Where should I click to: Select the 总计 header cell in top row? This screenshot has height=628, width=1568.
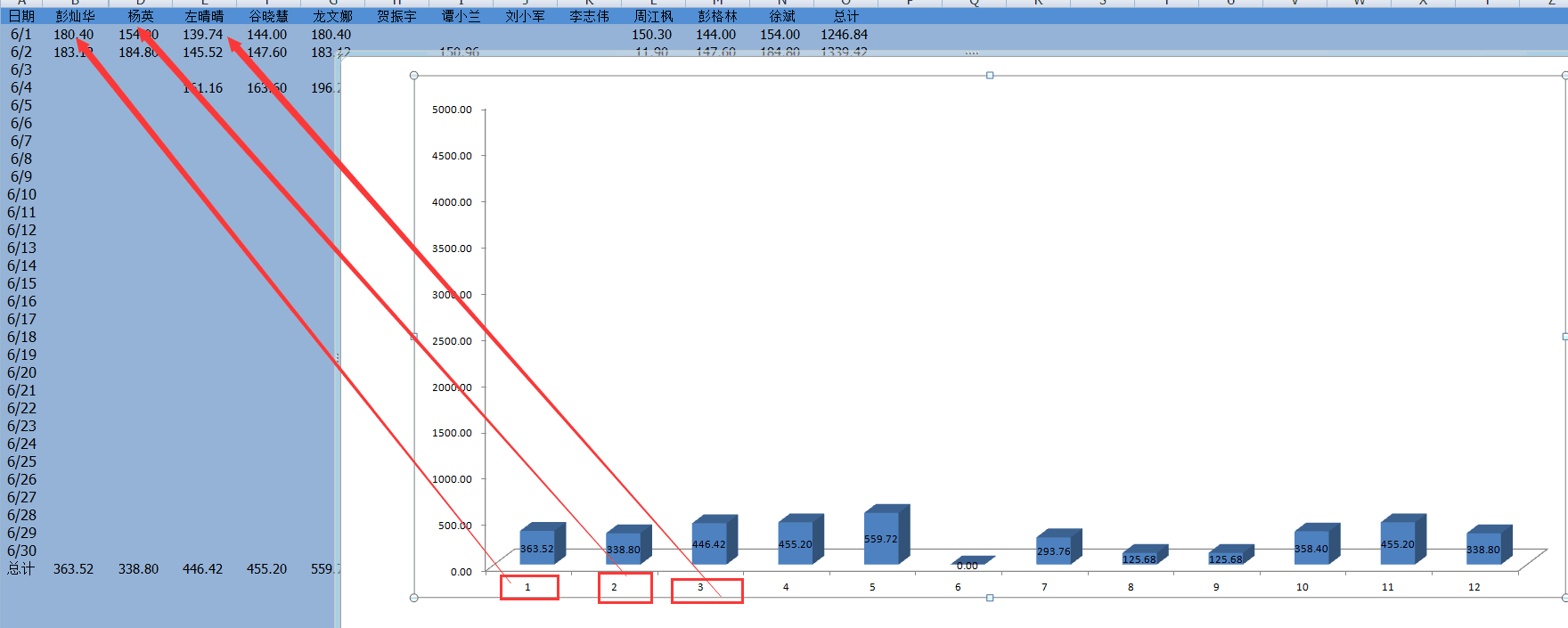[845, 16]
